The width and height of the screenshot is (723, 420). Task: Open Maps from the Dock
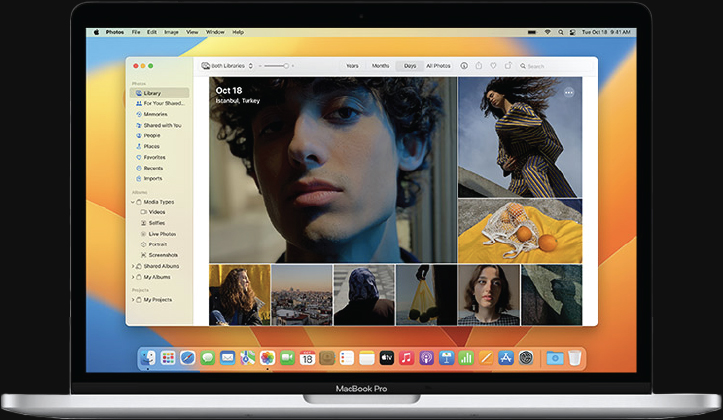tap(247, 358)
